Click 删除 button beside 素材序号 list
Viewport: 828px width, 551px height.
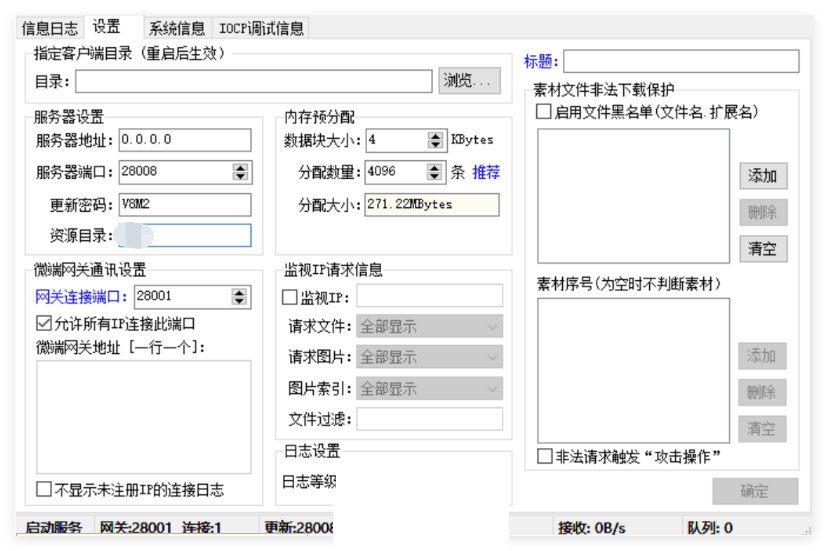coord(762,393)
